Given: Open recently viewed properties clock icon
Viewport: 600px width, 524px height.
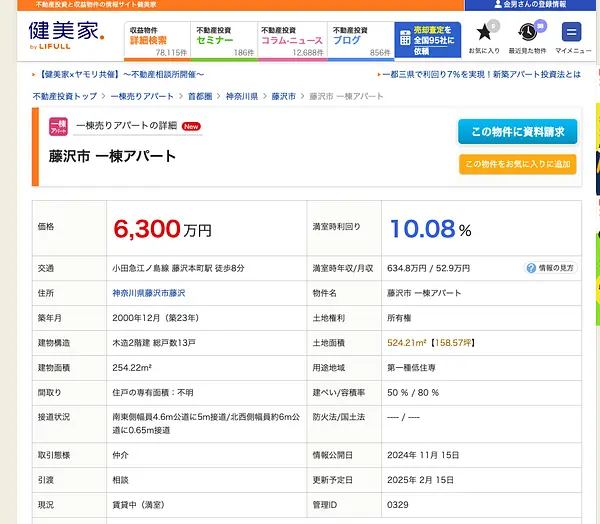Looking at the screenshot, I should click(527, 32).
